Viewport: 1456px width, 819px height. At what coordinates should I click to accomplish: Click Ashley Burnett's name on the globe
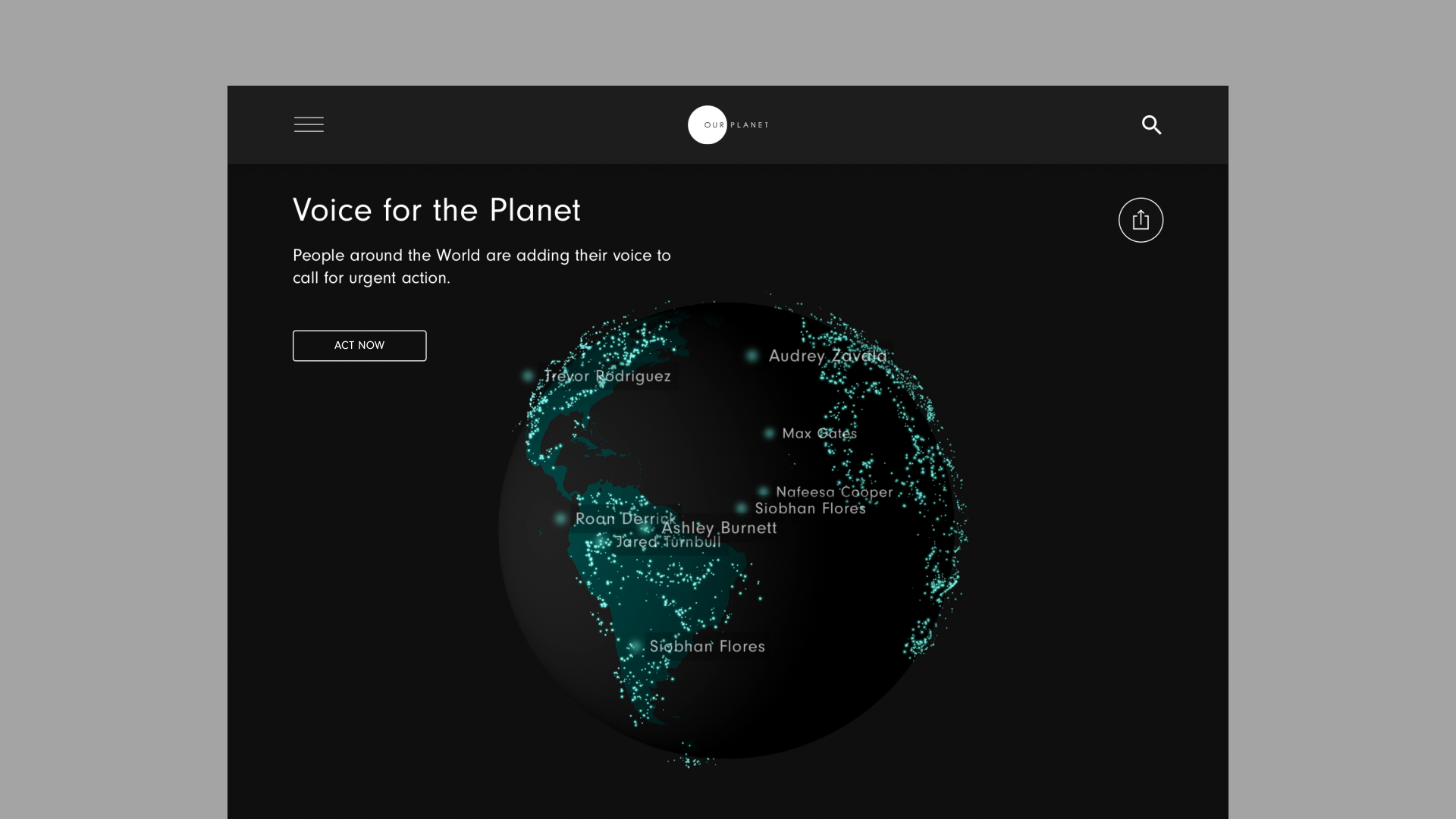click(720, 528)
